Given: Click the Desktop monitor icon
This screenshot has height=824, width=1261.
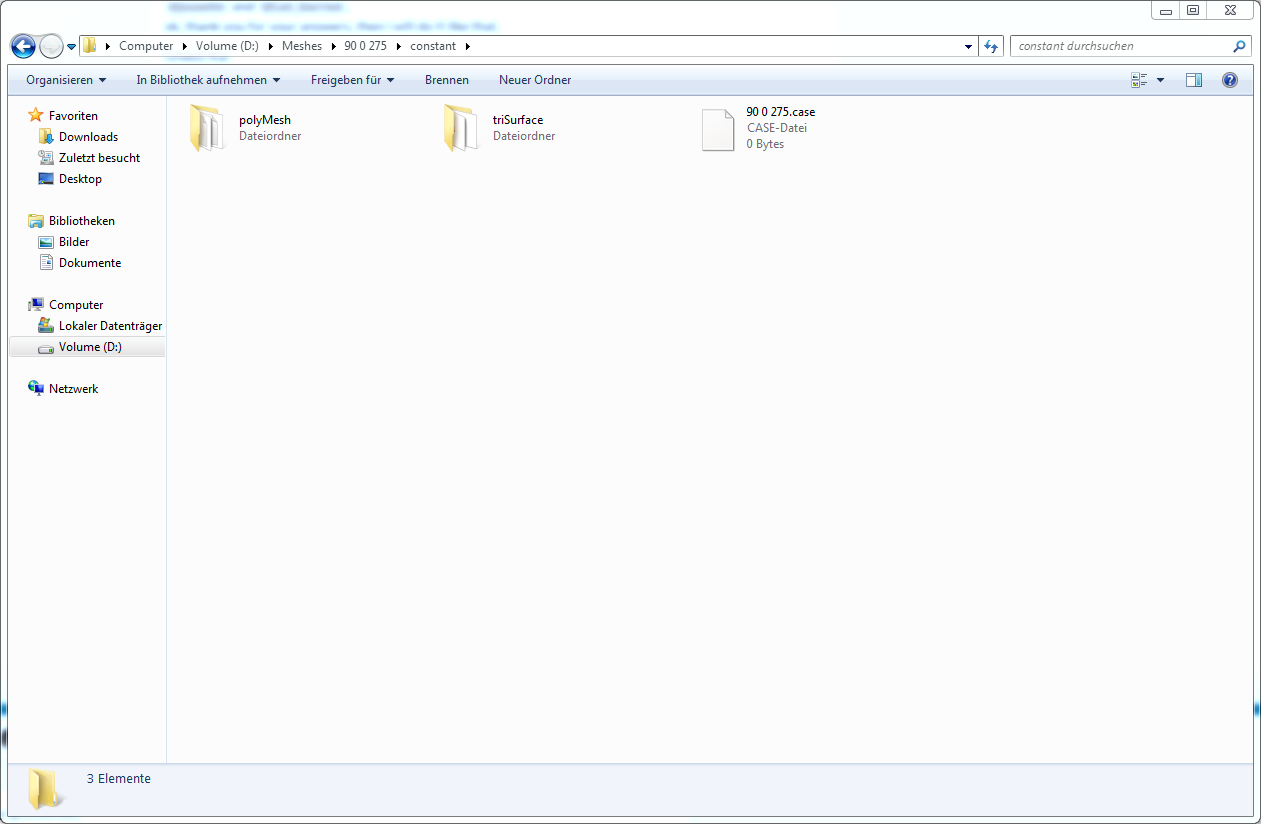Looking at the screenshot, I should point(46,178).
